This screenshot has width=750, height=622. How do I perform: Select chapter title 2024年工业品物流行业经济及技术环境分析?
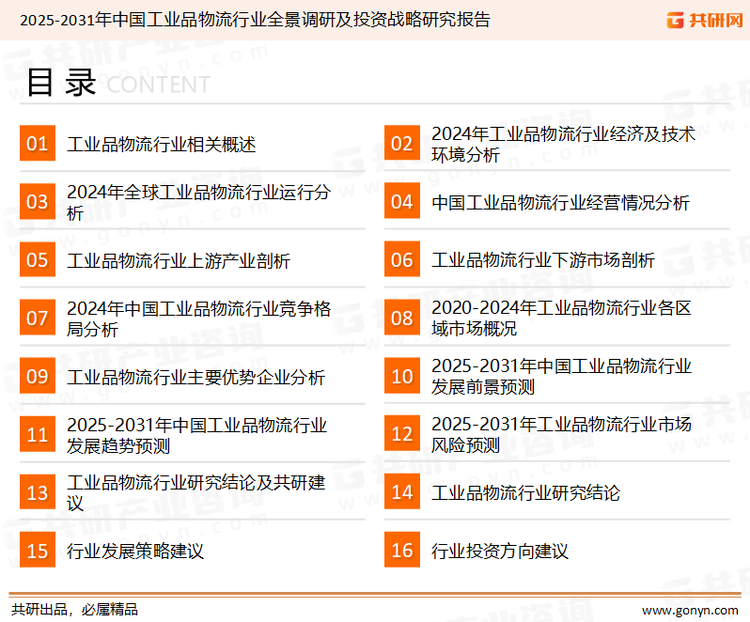coord(563,144)
